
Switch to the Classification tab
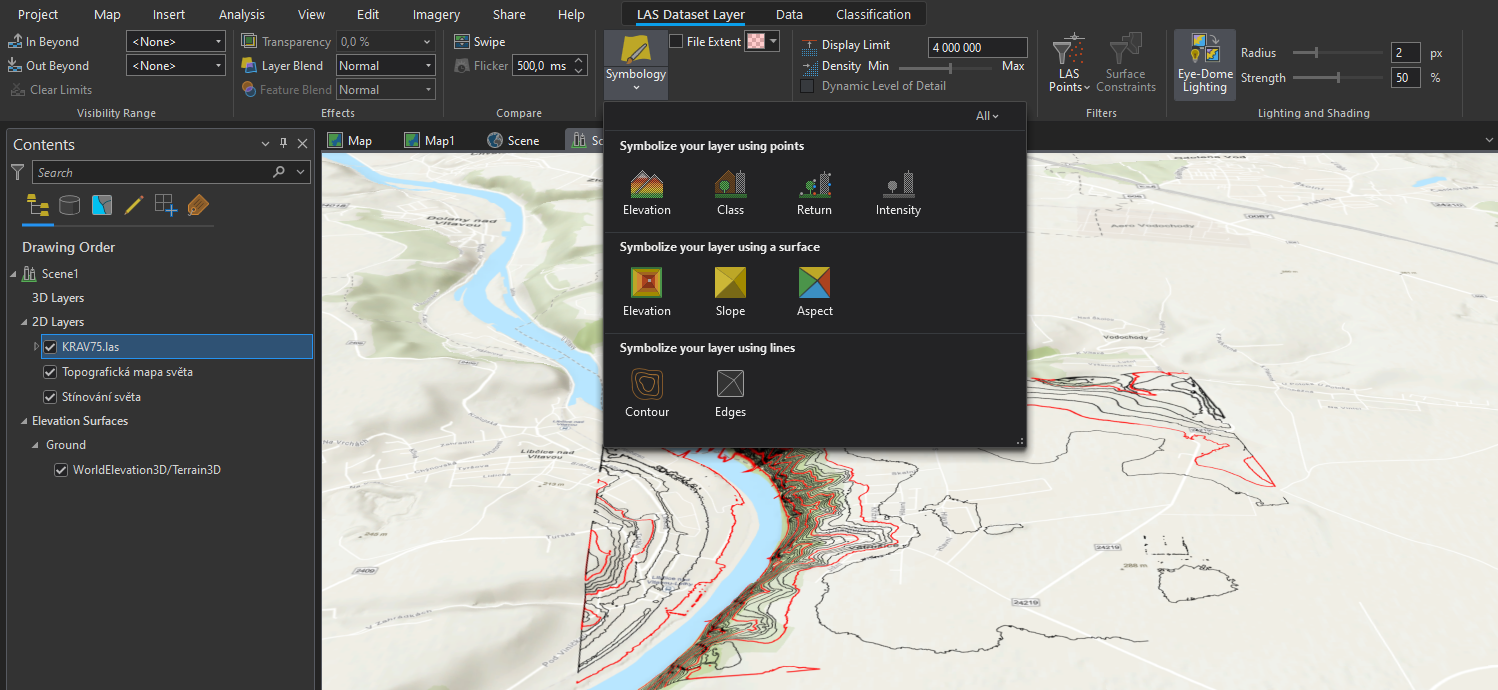[x=873, y=15]
